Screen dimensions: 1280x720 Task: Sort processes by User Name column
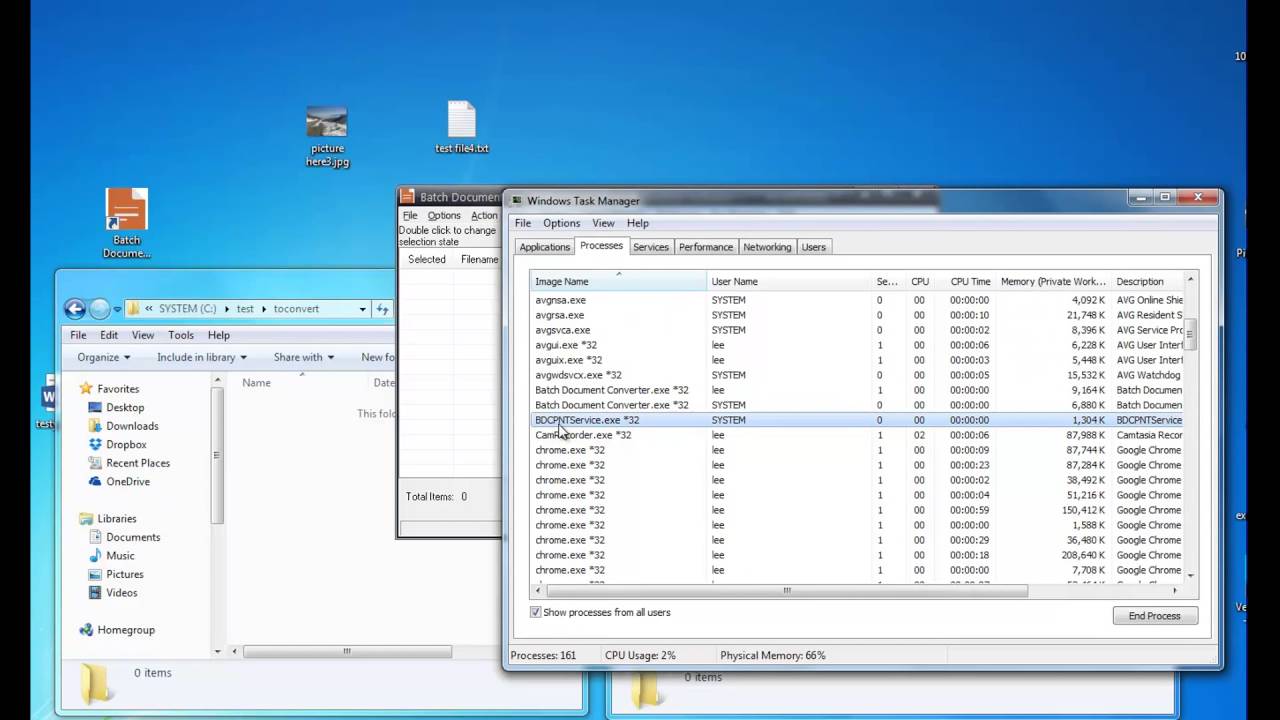[x=788, y=281]
